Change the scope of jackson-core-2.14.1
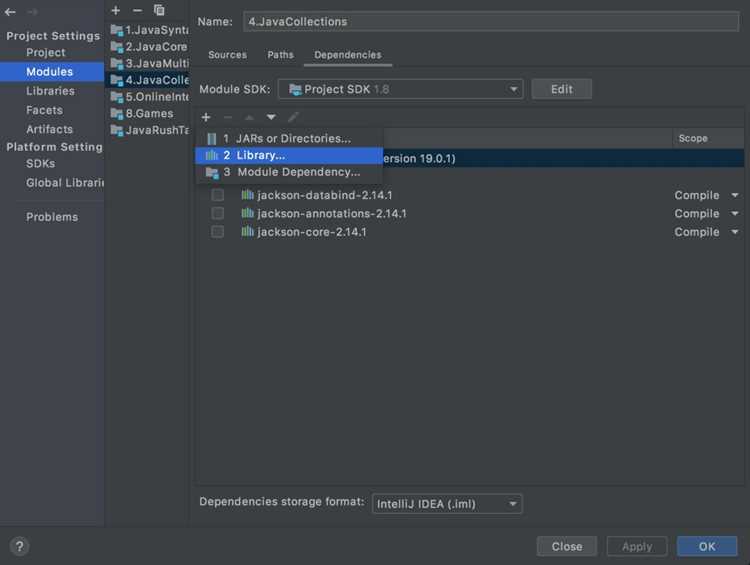 706,232
